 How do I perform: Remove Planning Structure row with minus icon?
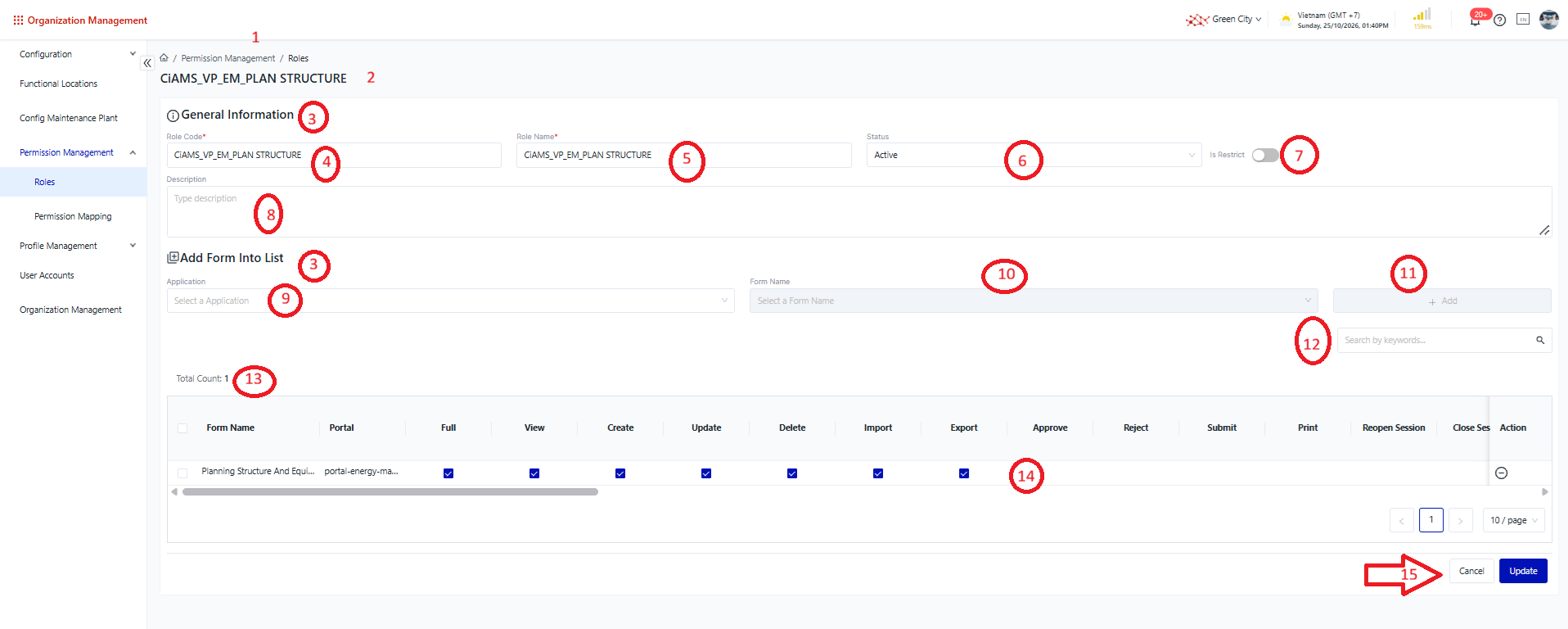[1502, 473]
